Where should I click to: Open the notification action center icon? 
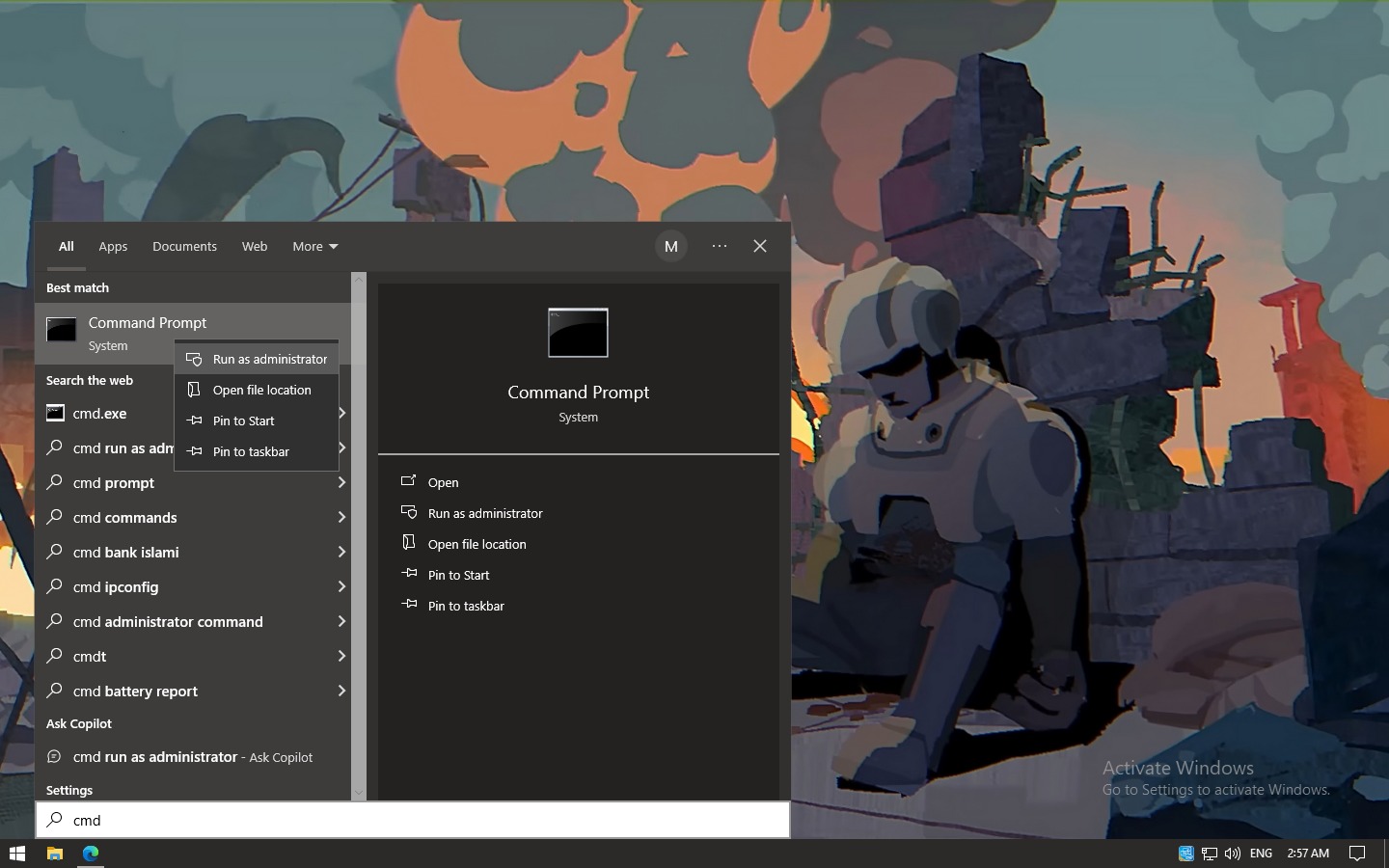[1356, 854]
